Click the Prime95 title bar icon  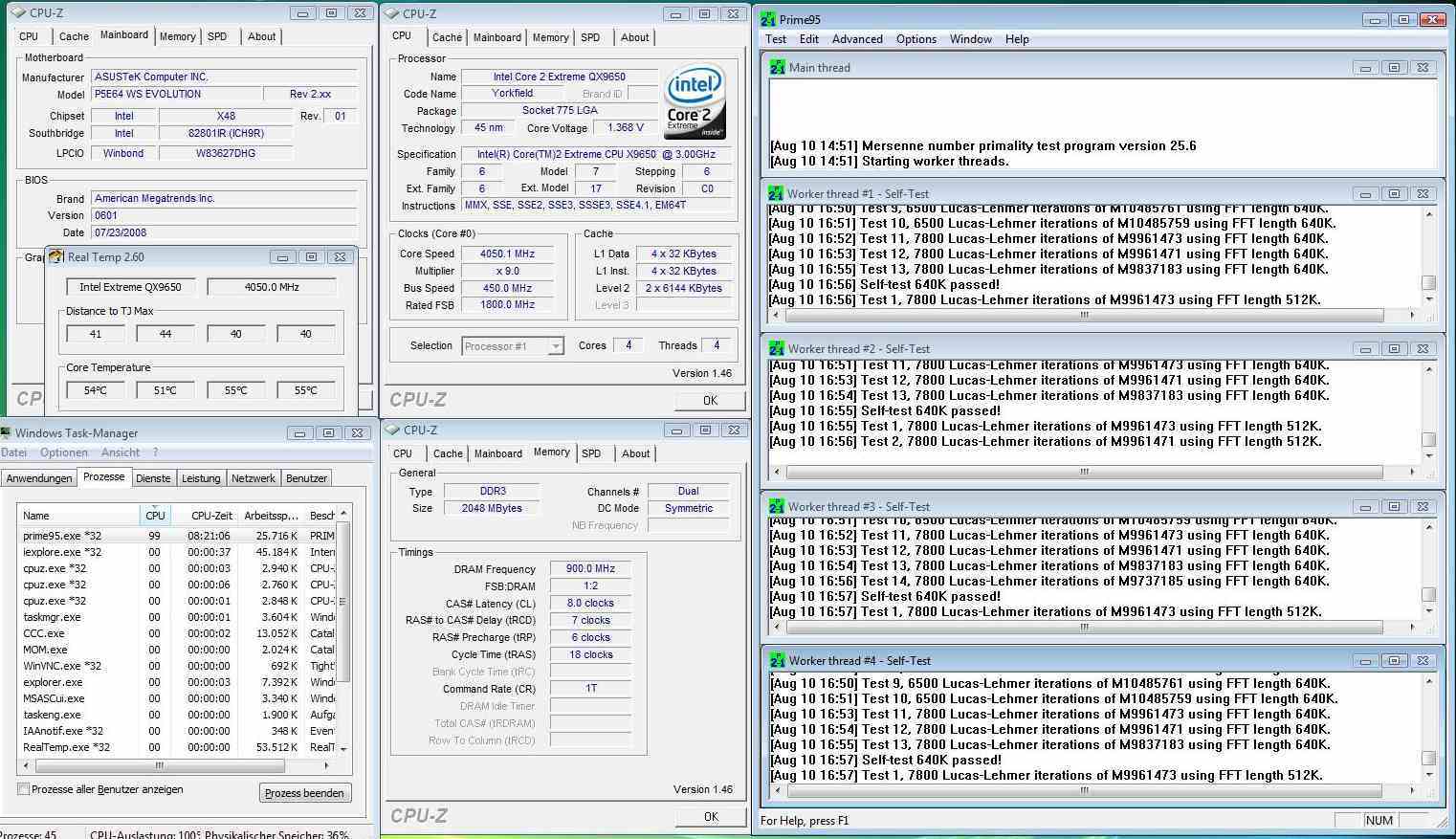768,19
